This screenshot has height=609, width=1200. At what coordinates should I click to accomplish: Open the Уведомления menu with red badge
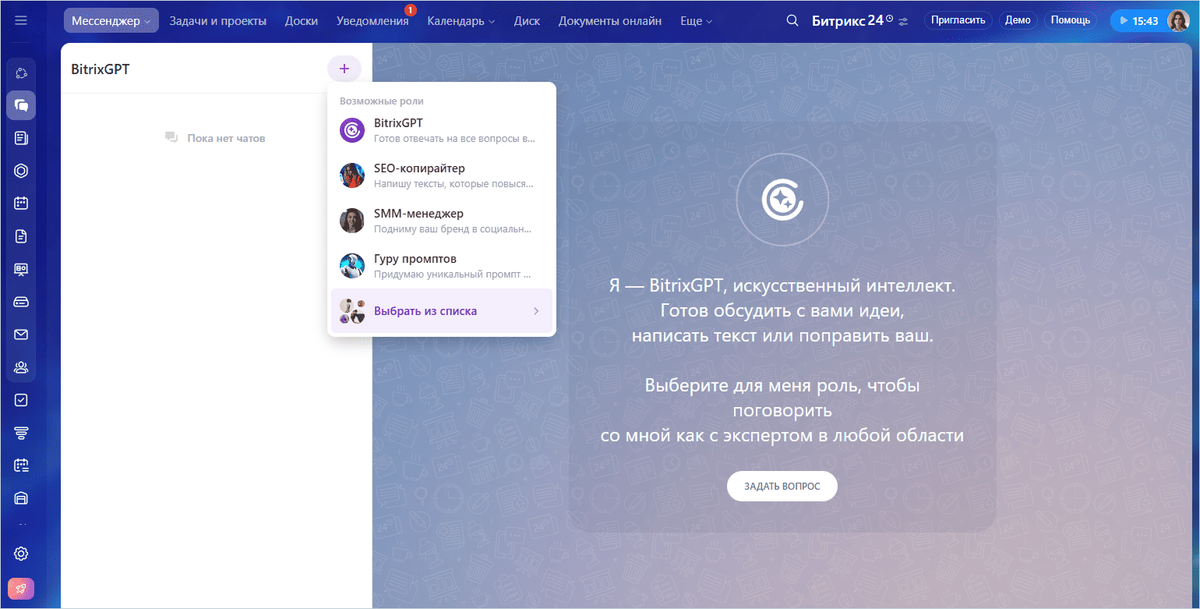coord(373,20)
